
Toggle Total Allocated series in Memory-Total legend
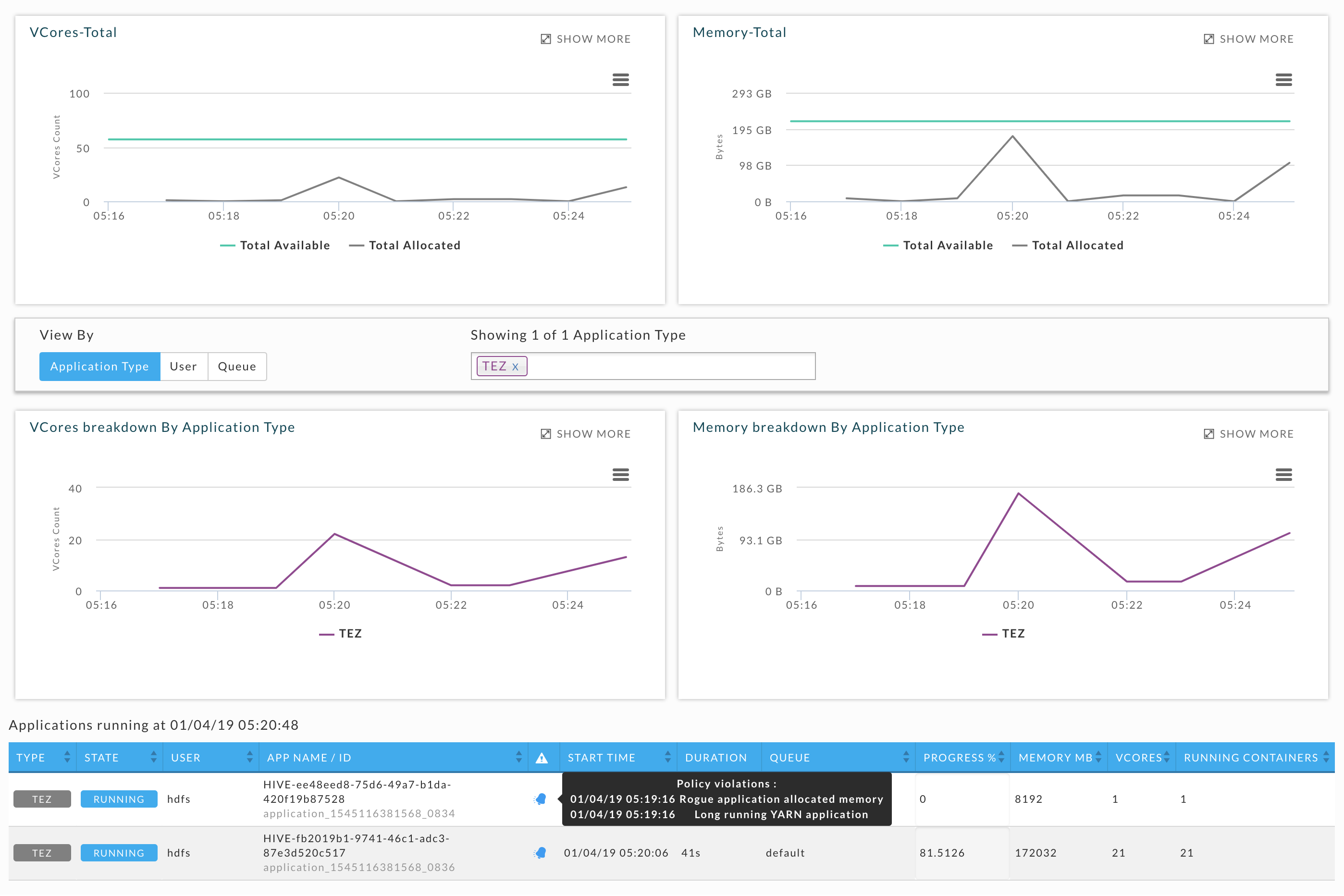(1067, 245)
